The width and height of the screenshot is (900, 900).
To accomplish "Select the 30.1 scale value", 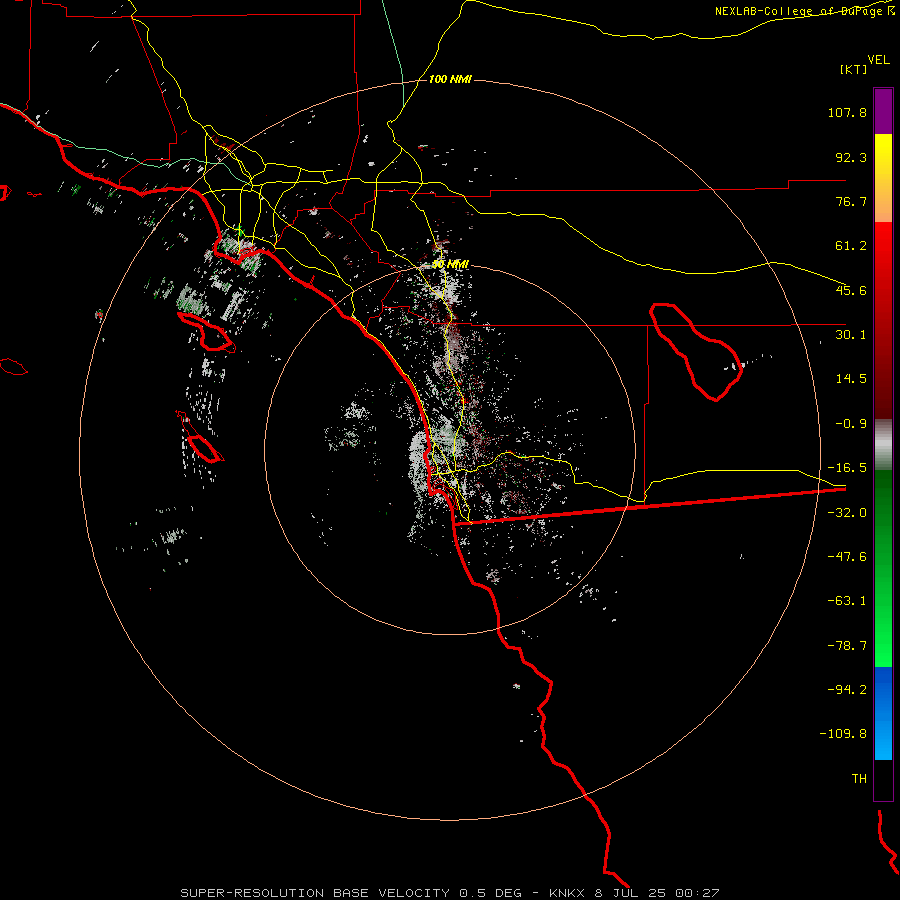I will (x=851, y=335).
